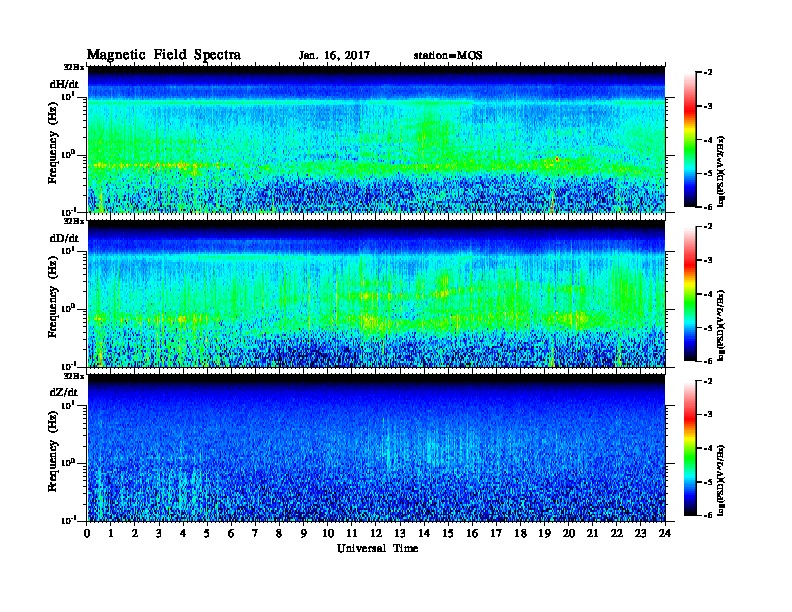Click hour tick label "24" on time axis
This screenshot has height=612, width=792.
pos(665,534)
